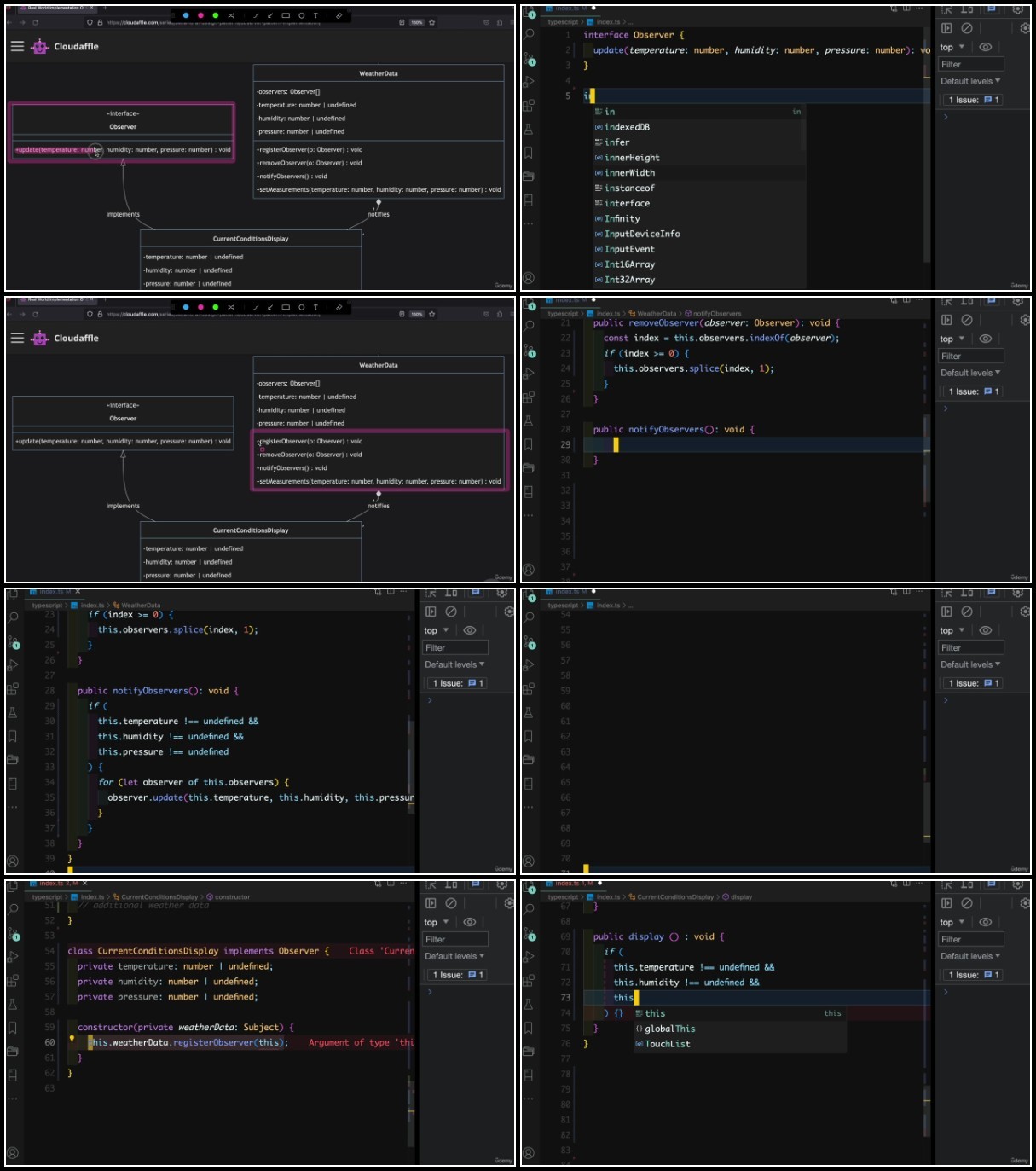
Task: Select rectangle draw tool in browser with Observer box highlighted
Action: [x=286, y=15]
